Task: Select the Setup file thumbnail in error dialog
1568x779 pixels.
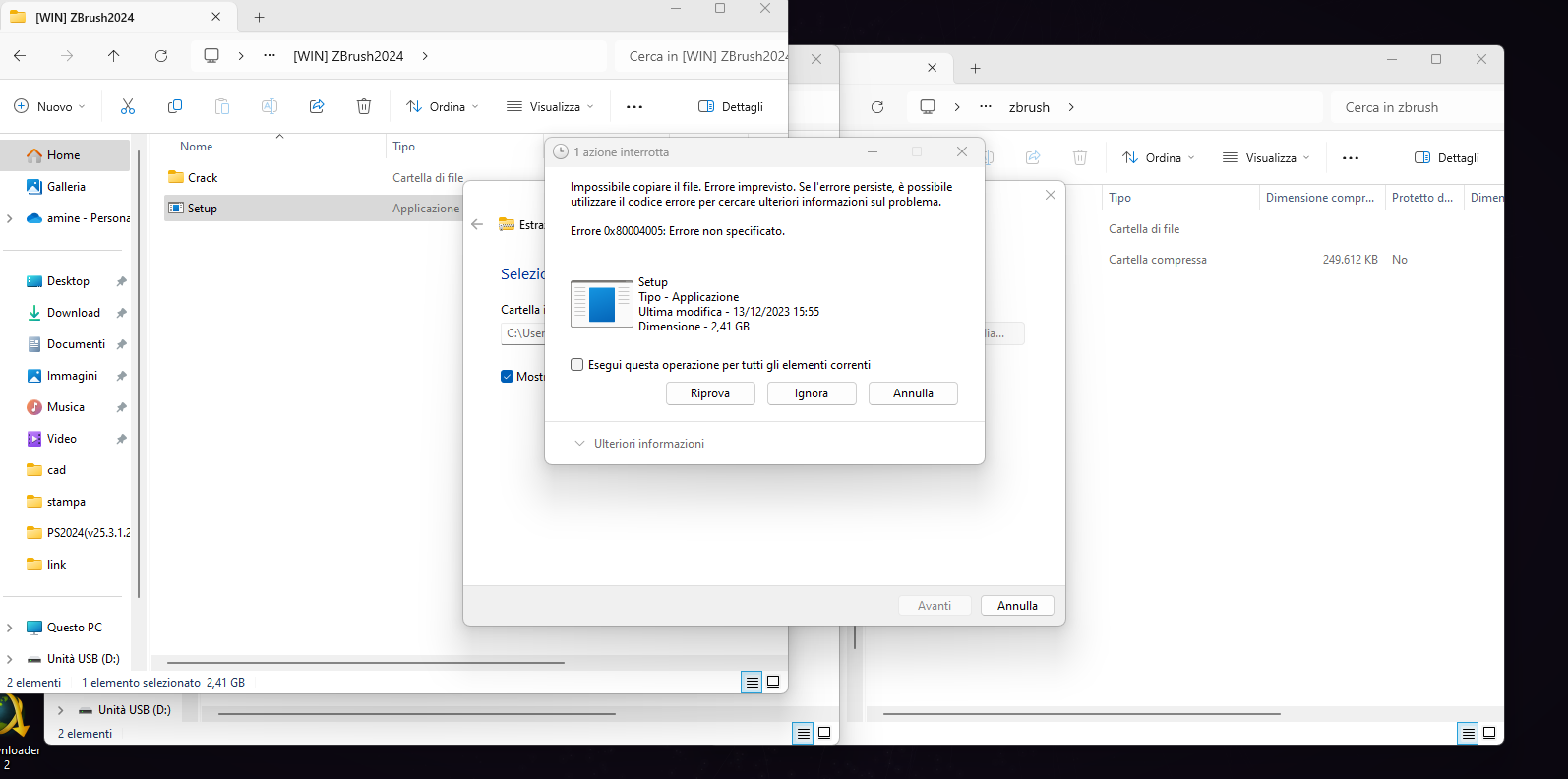Action: click(x=602, y=304)
